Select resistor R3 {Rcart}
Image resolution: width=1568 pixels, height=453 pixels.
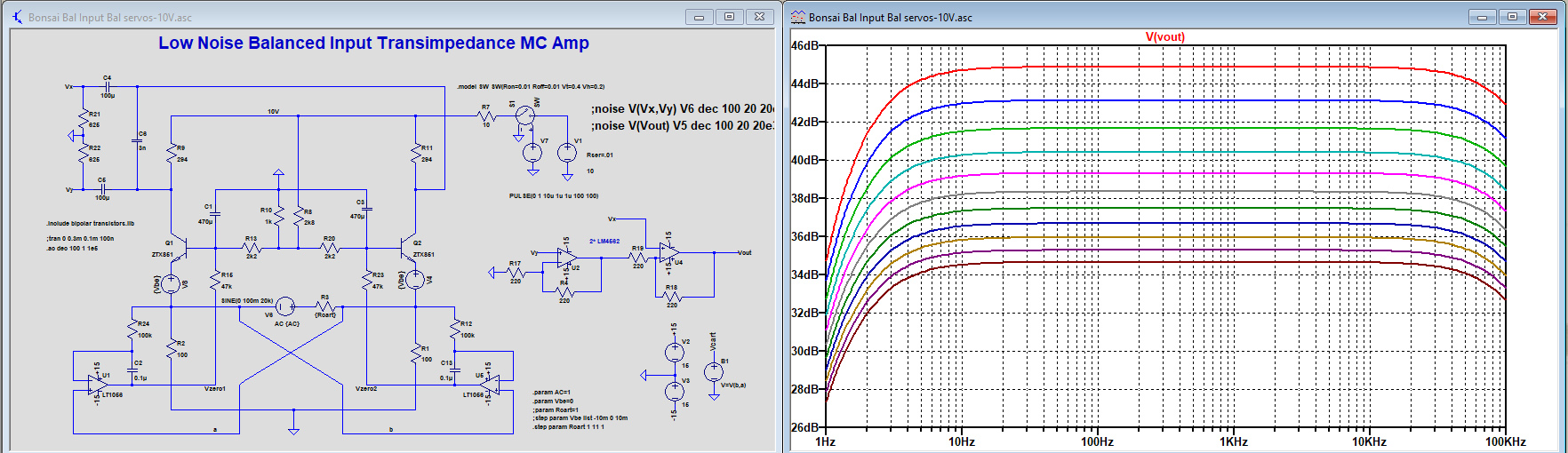click(325, 306)
